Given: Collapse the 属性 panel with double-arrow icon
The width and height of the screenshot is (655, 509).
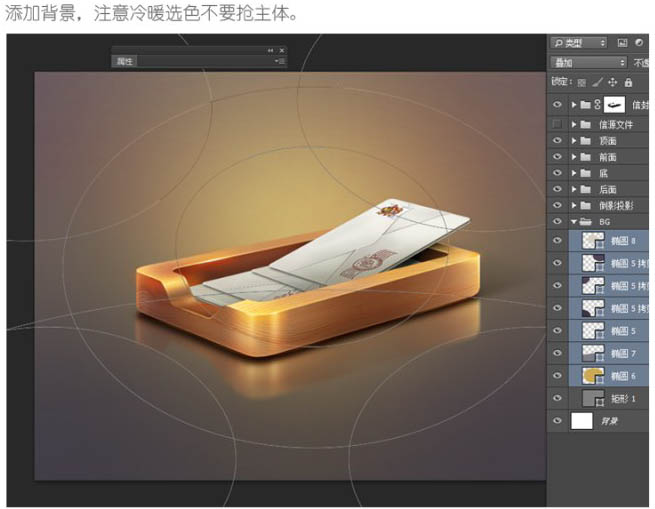Looking at the screenshot, I should [x=270, y=50].
